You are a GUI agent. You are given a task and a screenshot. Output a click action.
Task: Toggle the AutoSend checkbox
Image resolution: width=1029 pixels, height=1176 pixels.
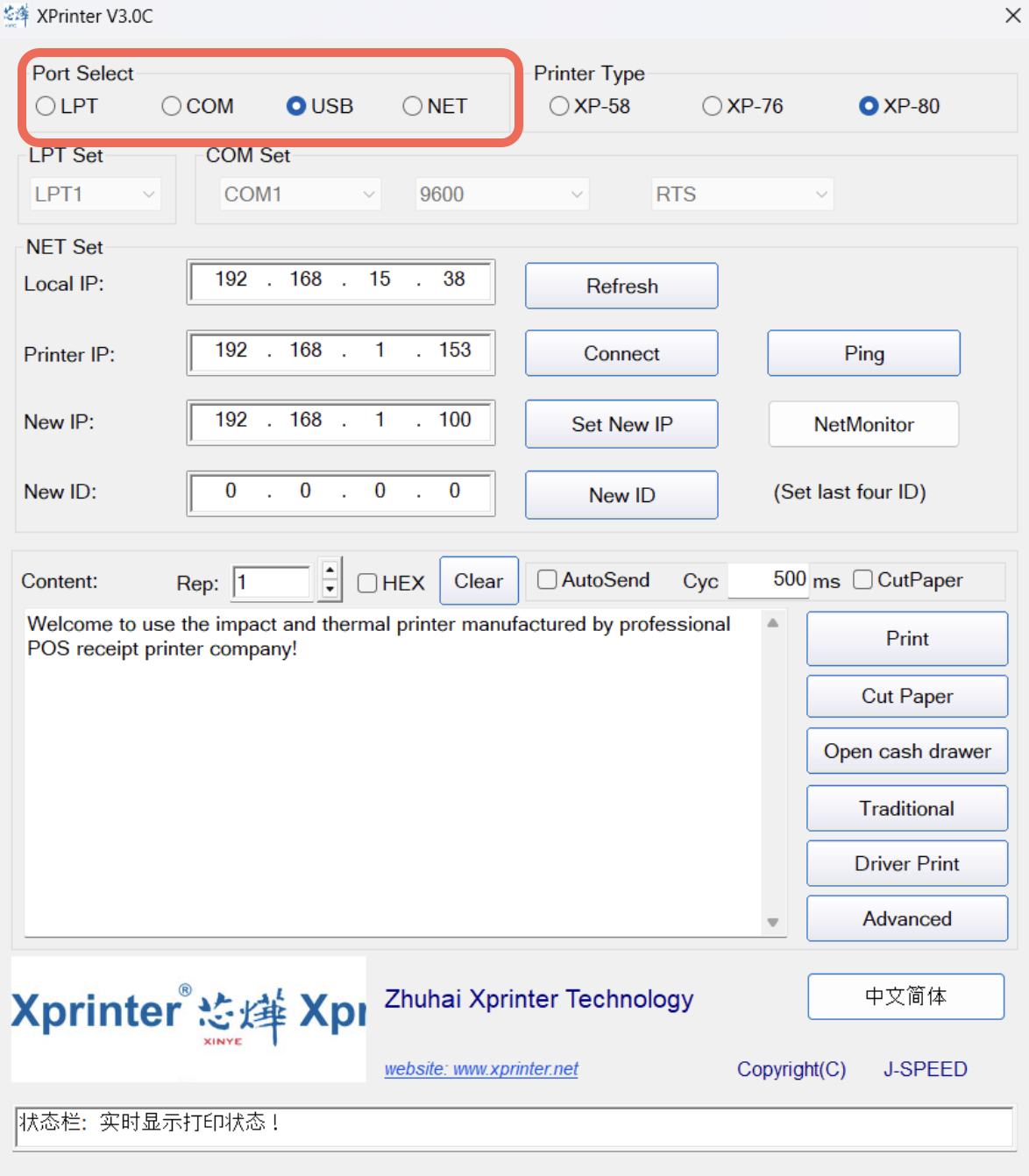(547, 579)
